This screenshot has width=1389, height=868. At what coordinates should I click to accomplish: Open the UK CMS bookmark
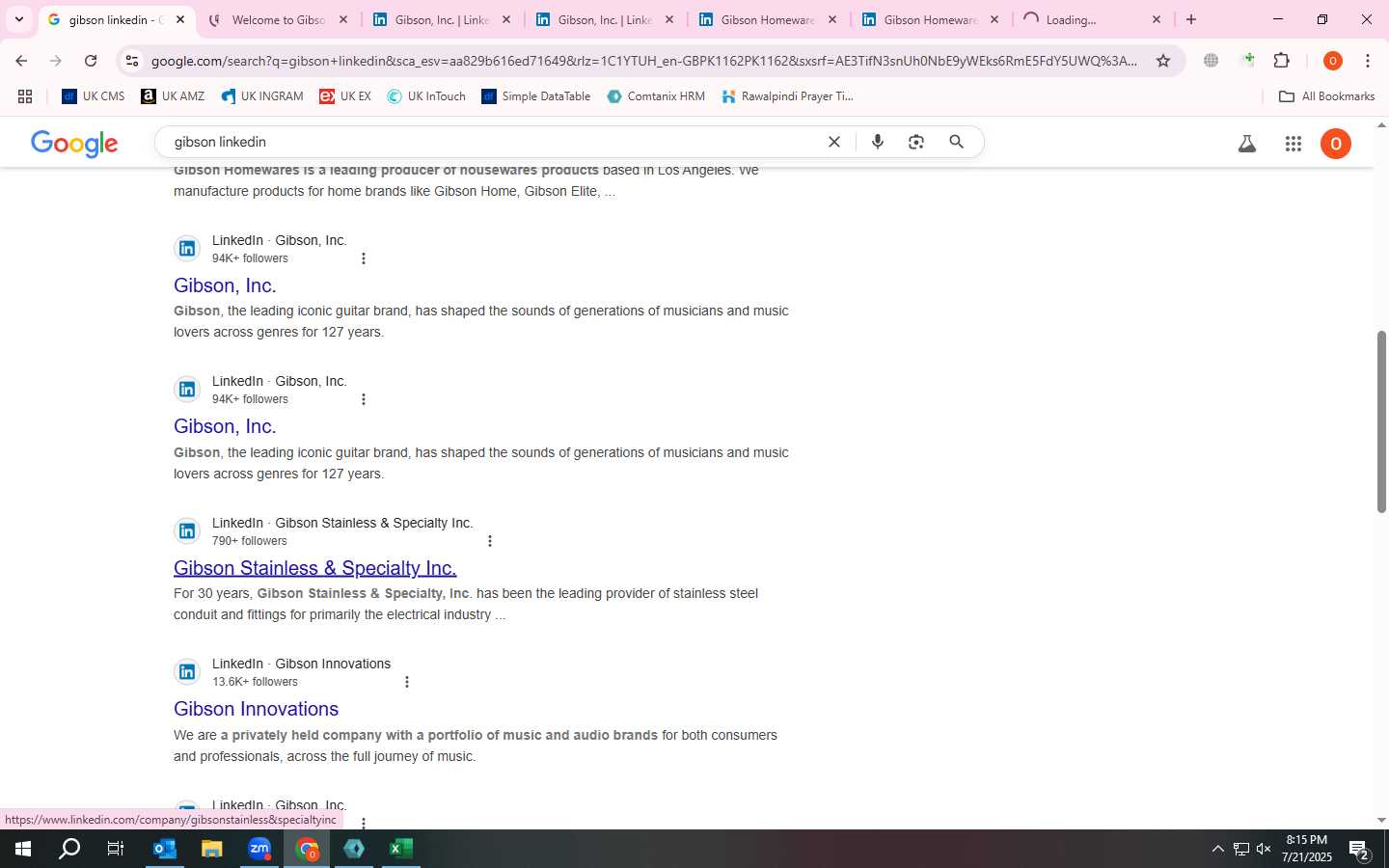point(94,96)
